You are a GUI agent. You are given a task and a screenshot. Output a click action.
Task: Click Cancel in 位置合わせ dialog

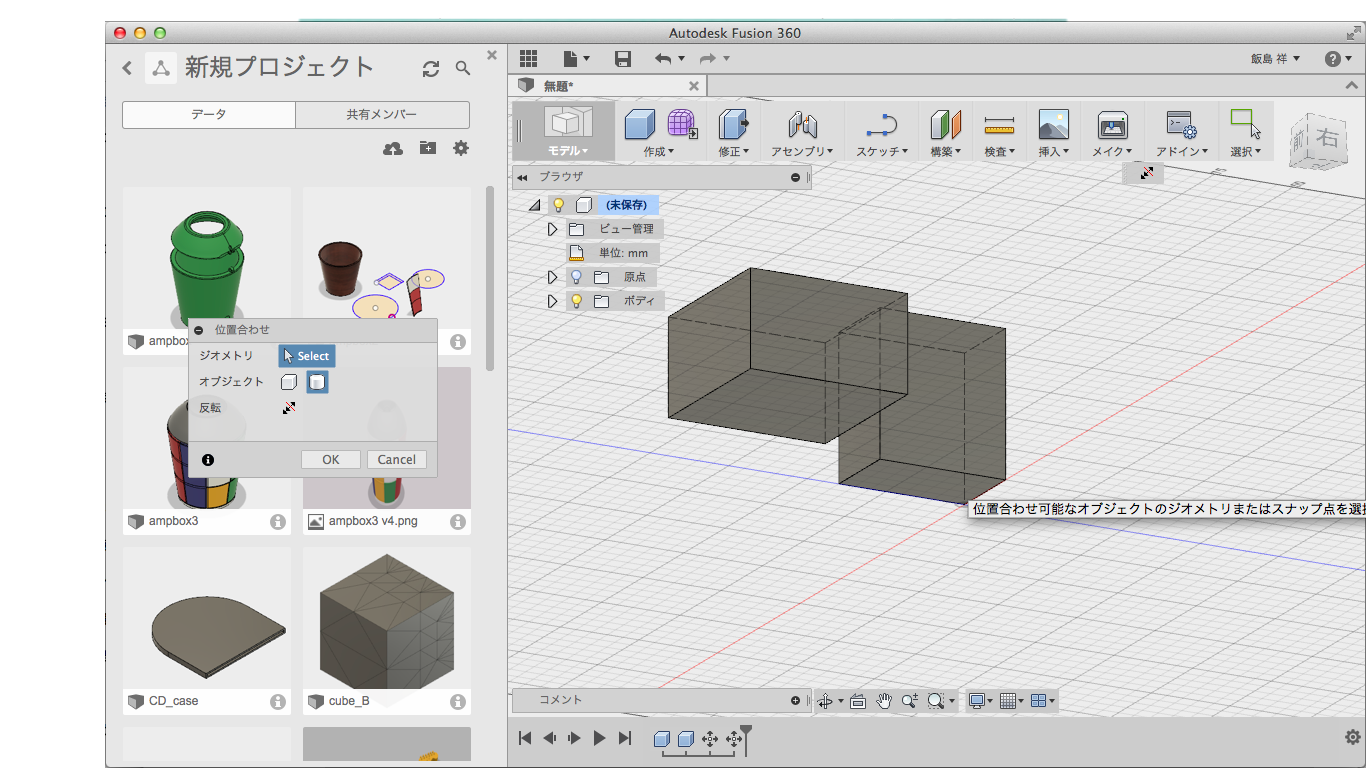coord(397,460)
